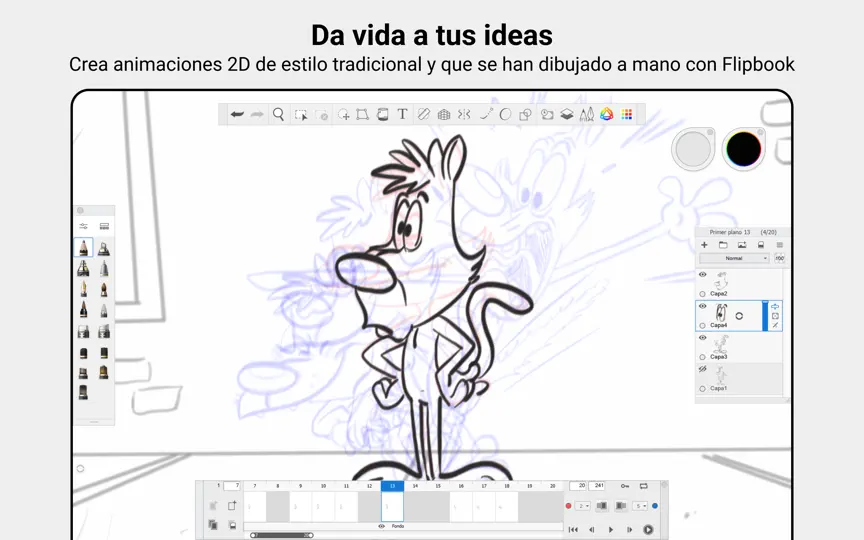Click the keyframe key icon in timeline

(625, 486)
